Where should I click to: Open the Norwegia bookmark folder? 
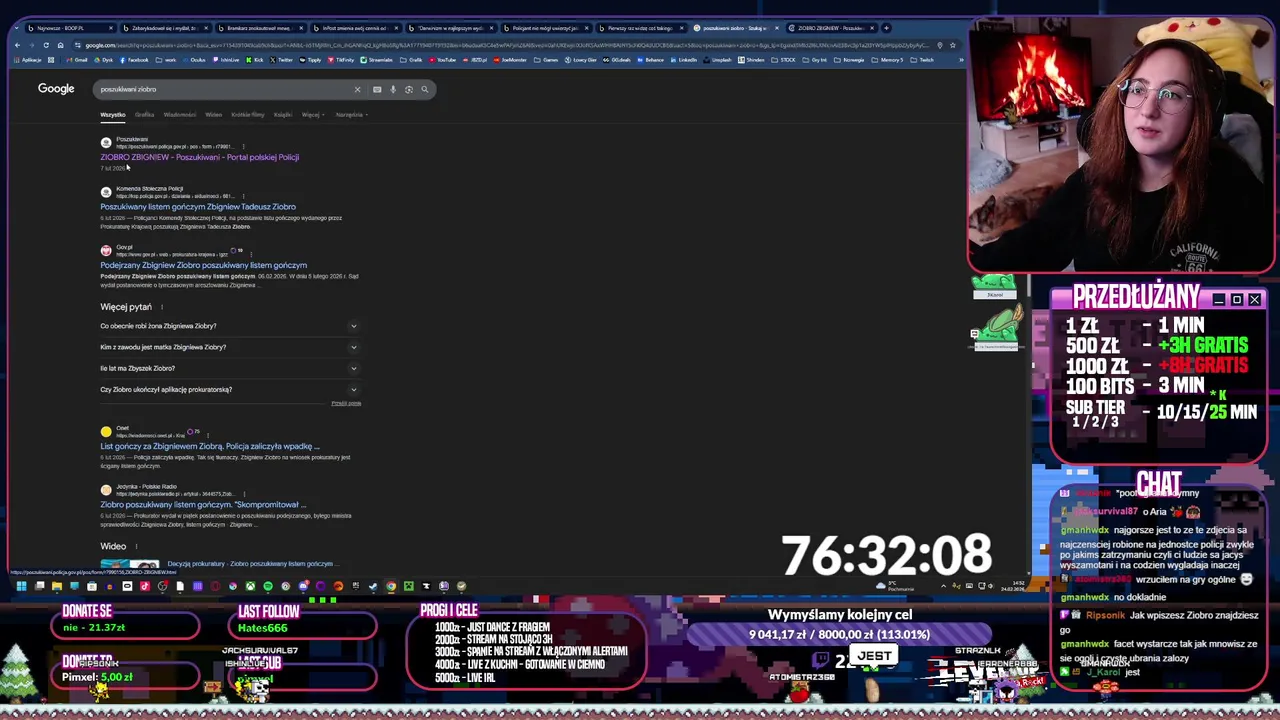[849, 59]
